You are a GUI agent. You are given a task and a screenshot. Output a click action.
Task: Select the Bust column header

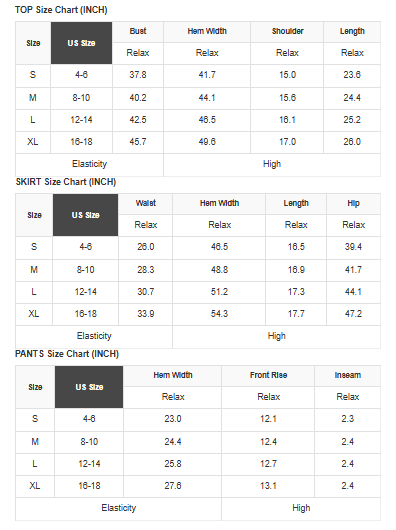138,31
